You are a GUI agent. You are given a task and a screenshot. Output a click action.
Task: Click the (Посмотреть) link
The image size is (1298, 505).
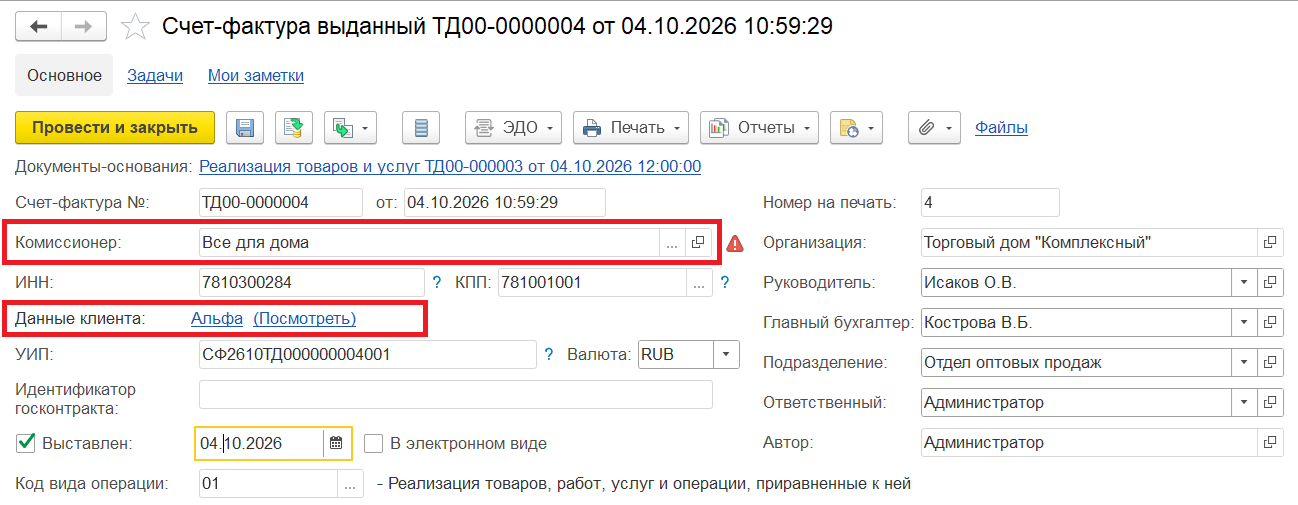click(x=304, y=318)
